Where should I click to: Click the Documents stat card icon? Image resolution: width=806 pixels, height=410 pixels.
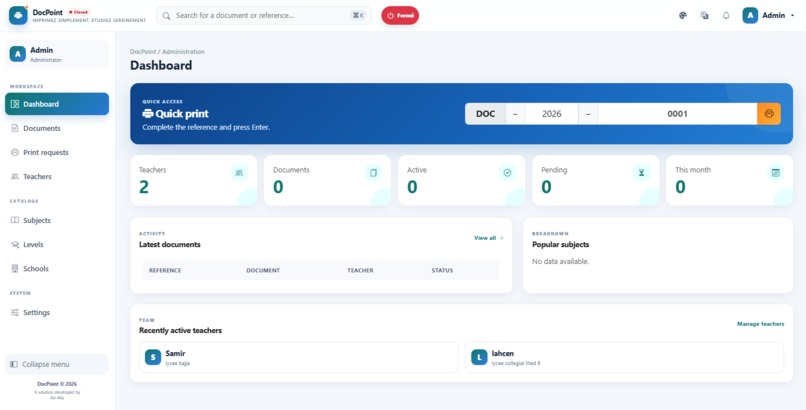(x=373, y=173)
